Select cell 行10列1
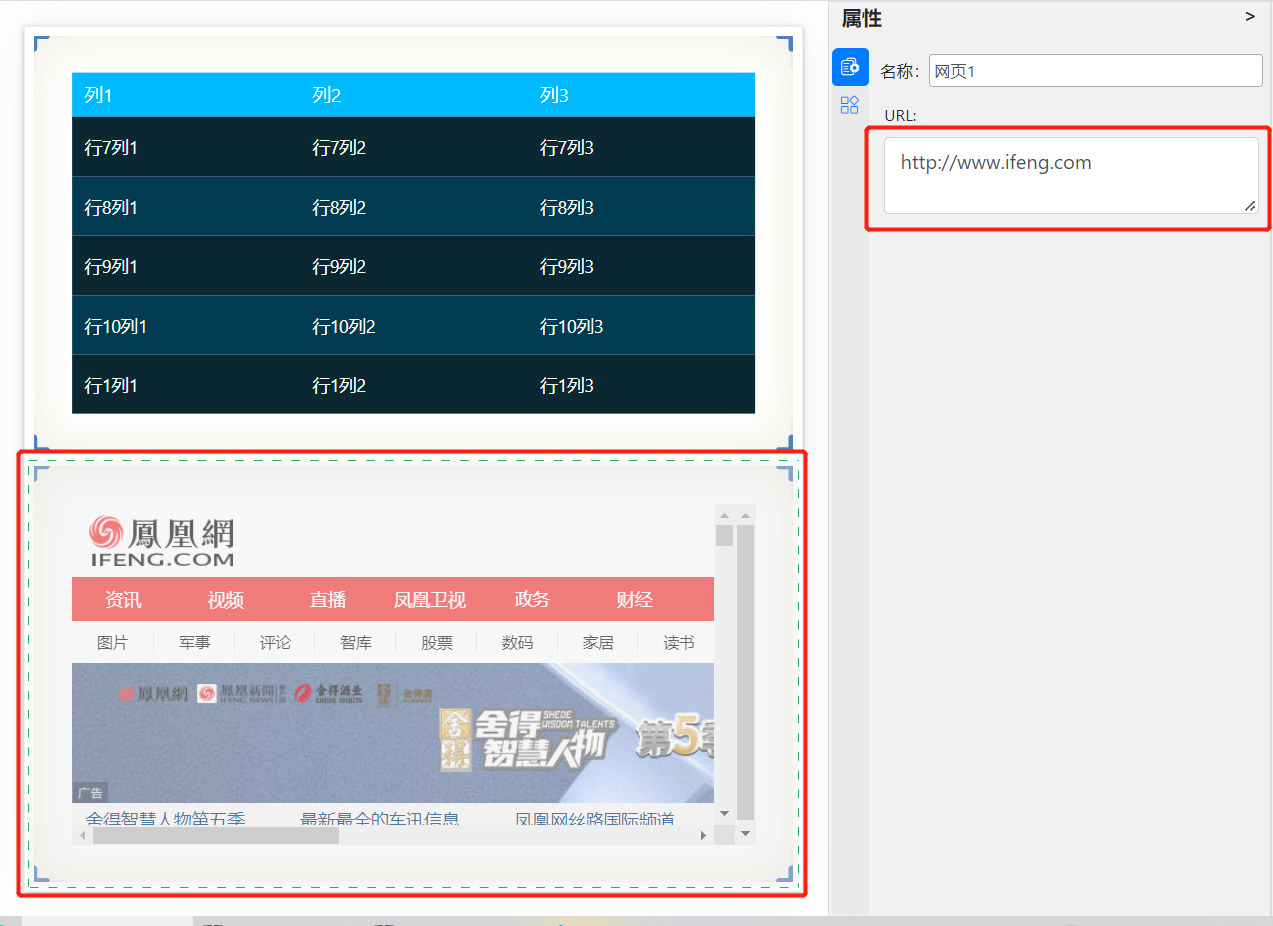 [115, 327]
